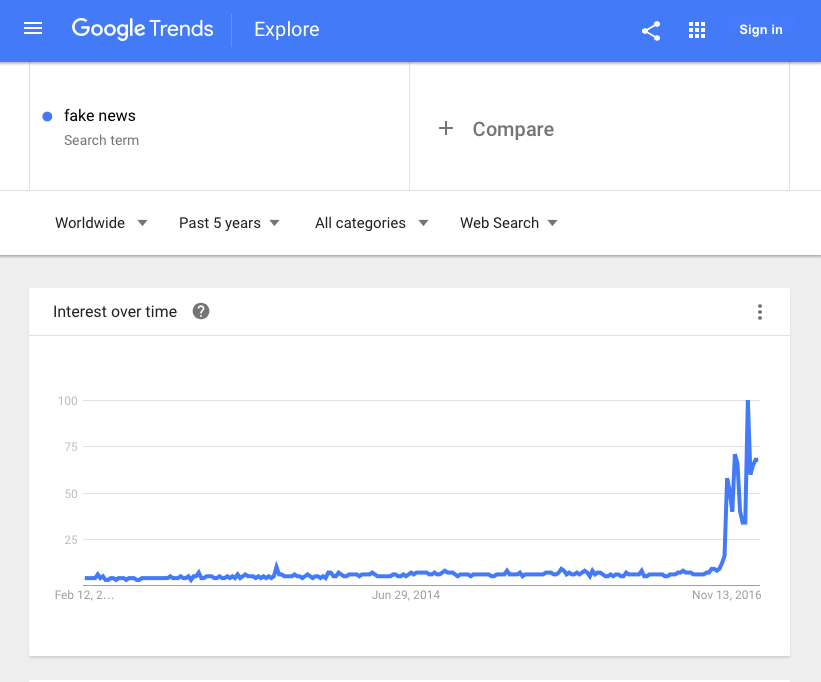Click the Jun 29, 2014 axis label
Screen dimensions: 821x682
pyautogui.click(x=405, y=595)
